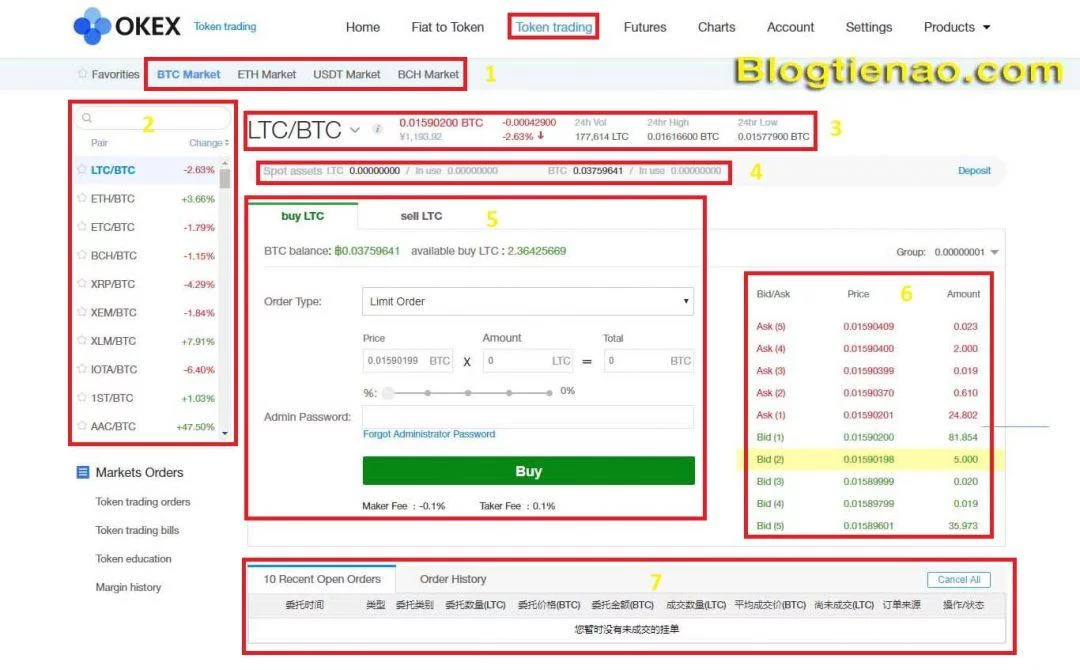This screenshot has height=670, width=1080.
Task: Select the XLM/BTC pair row
Action: (146, 341)
